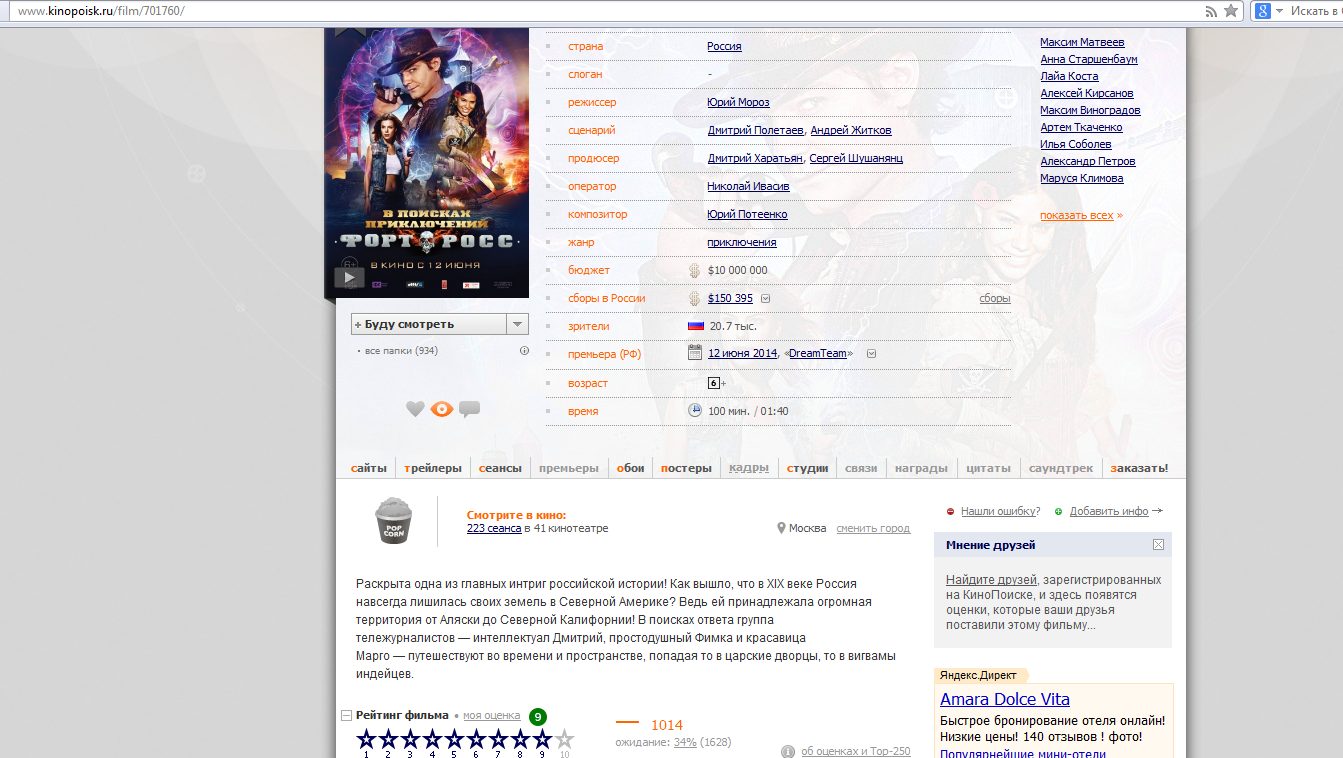Open actor Анна Старшенбаум link
The image size is (1343, 758).
coord(1089,59)
